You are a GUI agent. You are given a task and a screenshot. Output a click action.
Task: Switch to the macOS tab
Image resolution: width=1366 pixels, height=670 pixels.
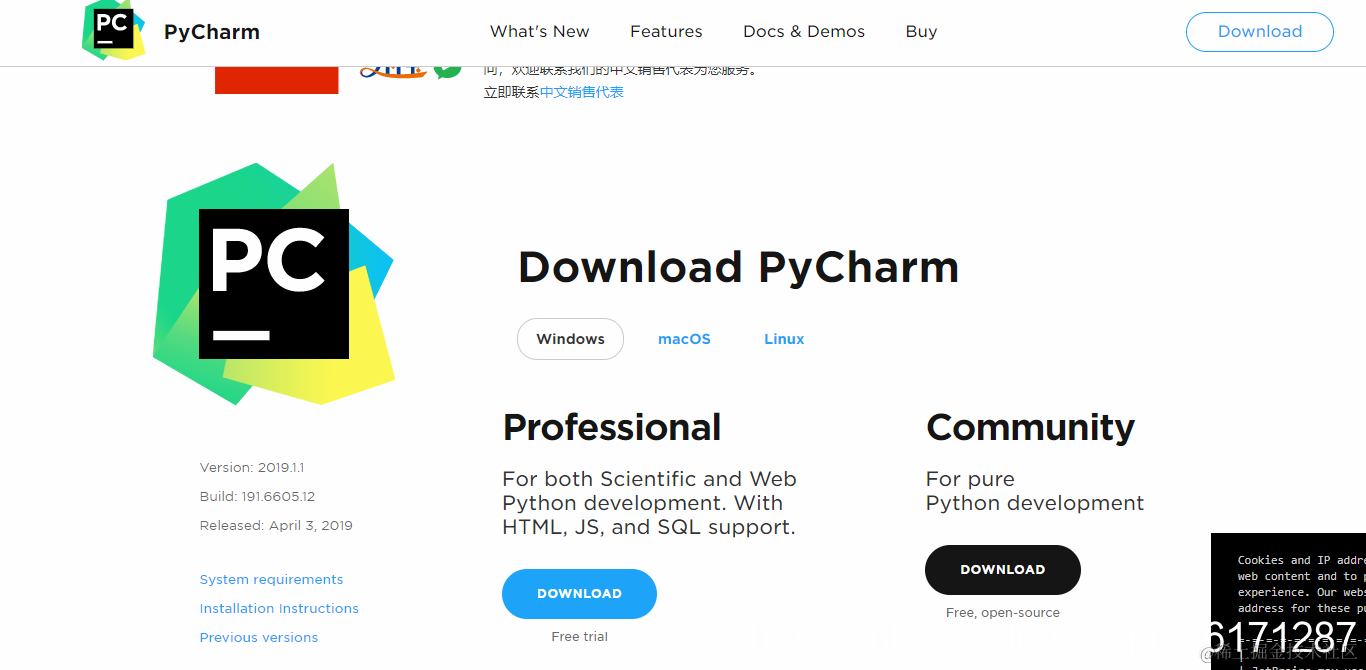pos(684,339)
